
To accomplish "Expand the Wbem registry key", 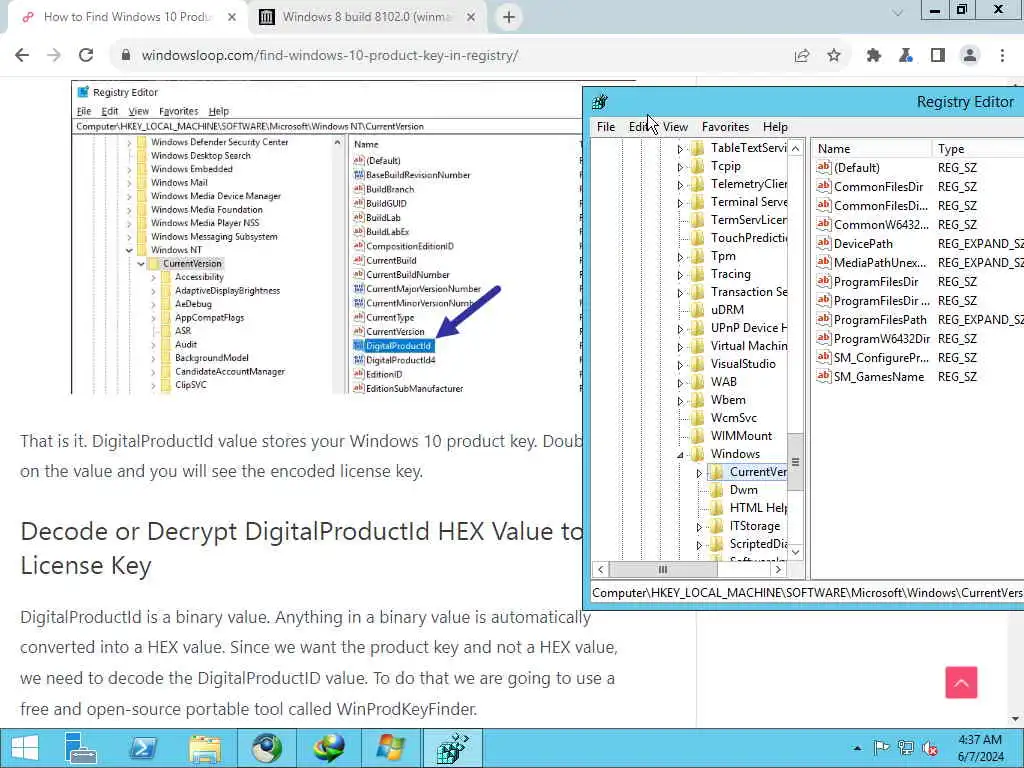I will point(680,400).
